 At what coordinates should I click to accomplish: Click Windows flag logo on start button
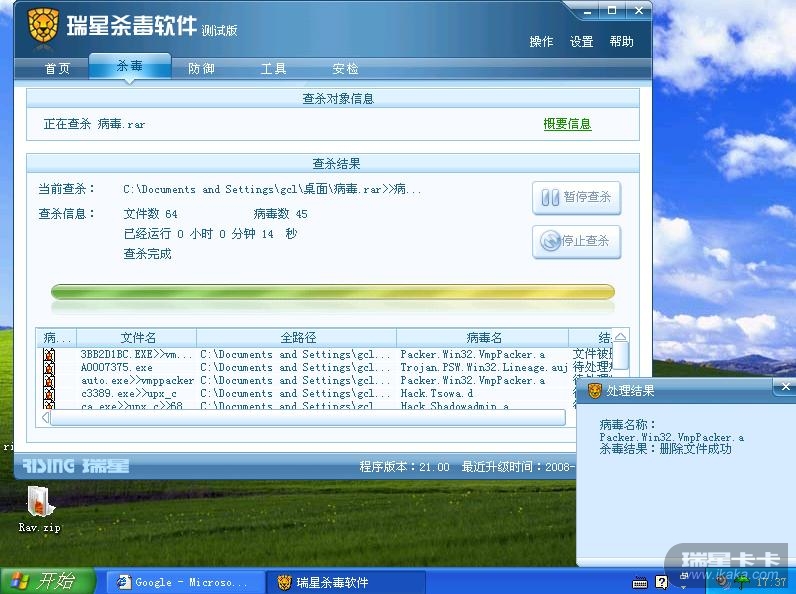(x=19, y=581)
